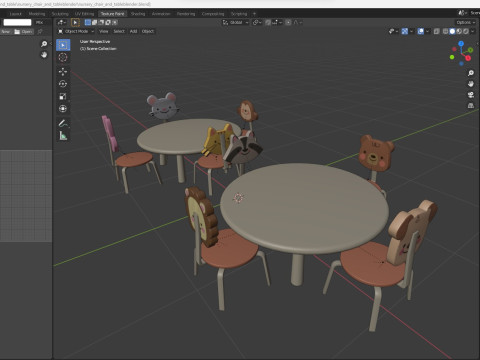The image size is (480, 360).
Task: Set selection mode to intersect
Action: click(x=115, y=22)
